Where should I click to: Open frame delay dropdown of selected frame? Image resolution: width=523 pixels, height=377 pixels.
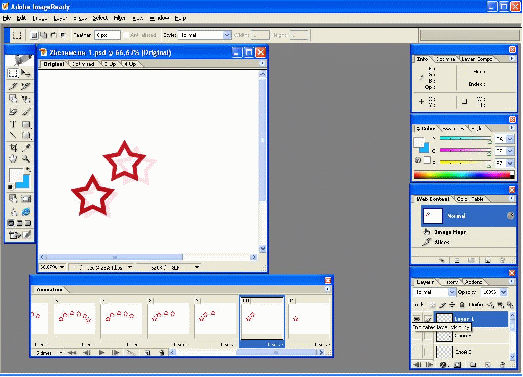tap(275, 344)
